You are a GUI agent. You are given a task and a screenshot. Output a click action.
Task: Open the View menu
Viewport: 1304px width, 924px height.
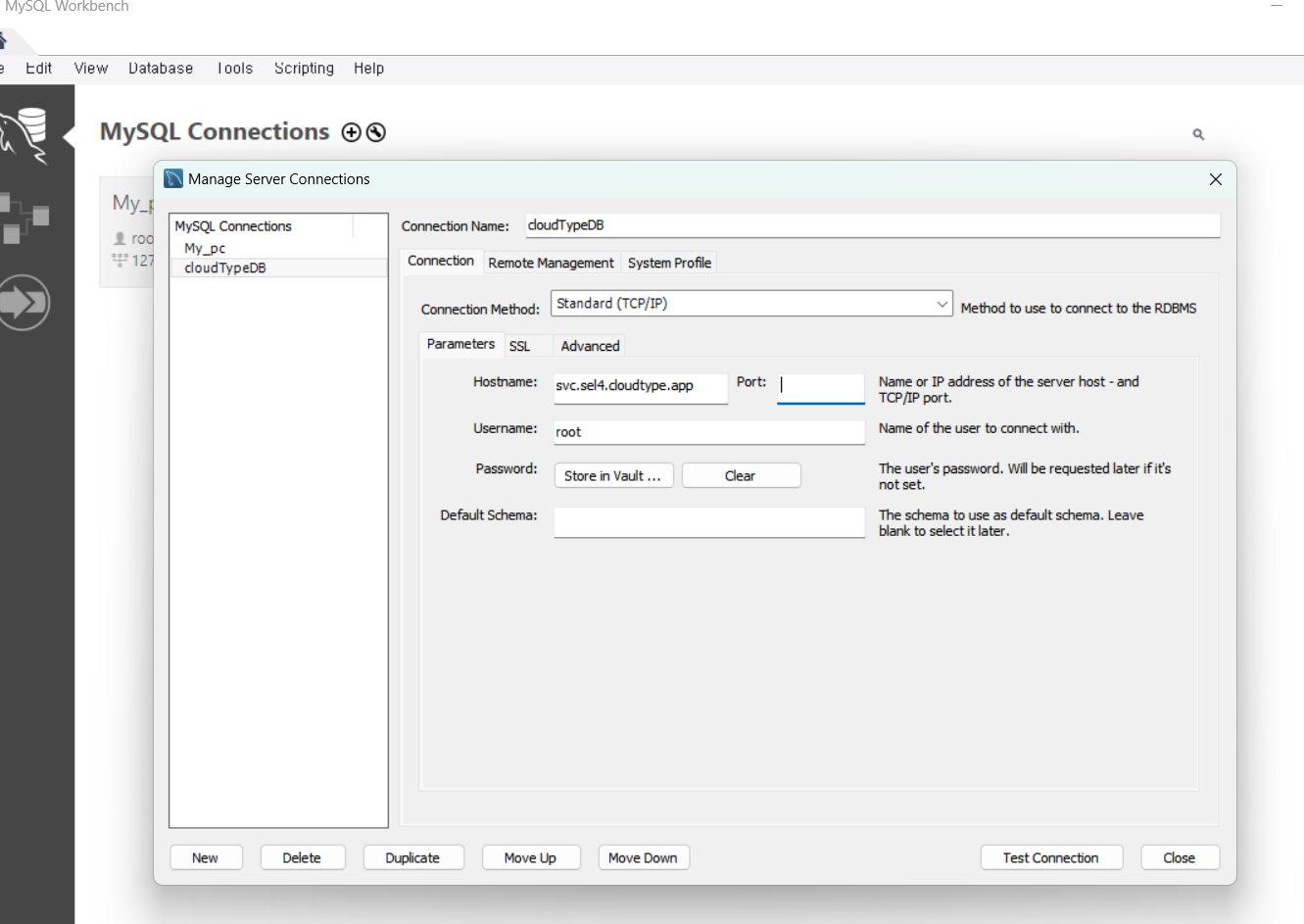pyautogui.click(x=91, y=69)
